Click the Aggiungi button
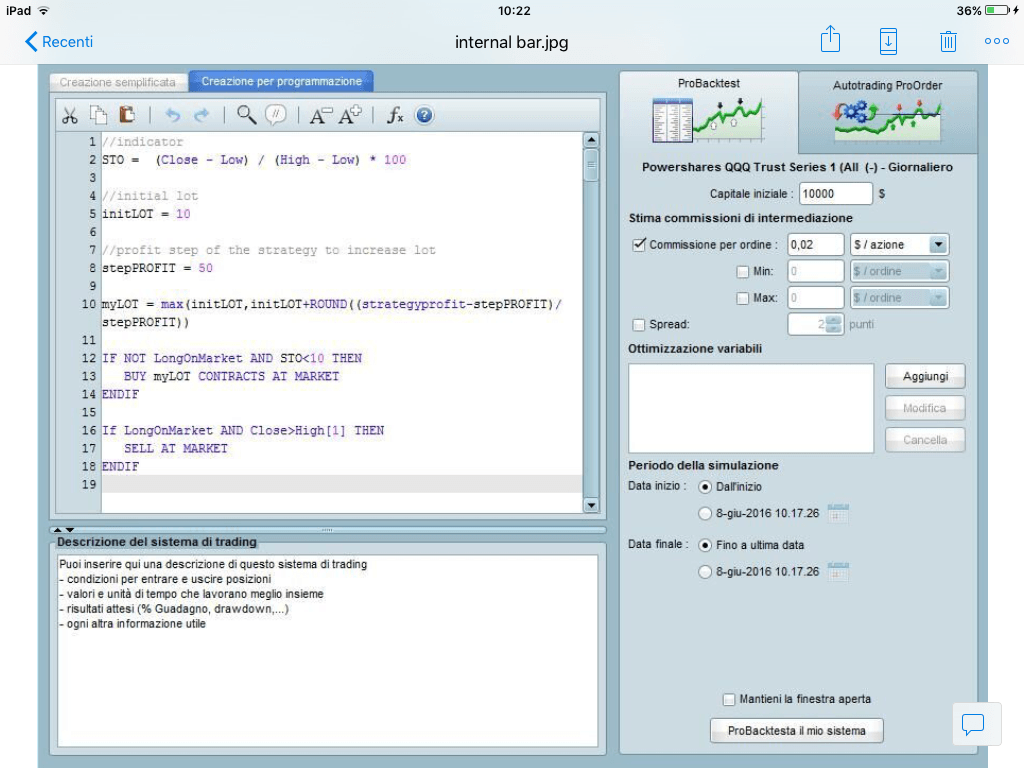This screenshot has width=1024, height=768. pyautogui.click(x=925, y=376)
